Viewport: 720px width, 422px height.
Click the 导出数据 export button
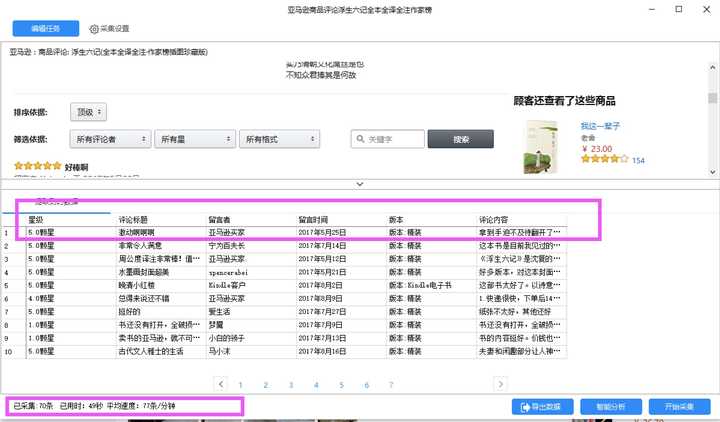542,407
